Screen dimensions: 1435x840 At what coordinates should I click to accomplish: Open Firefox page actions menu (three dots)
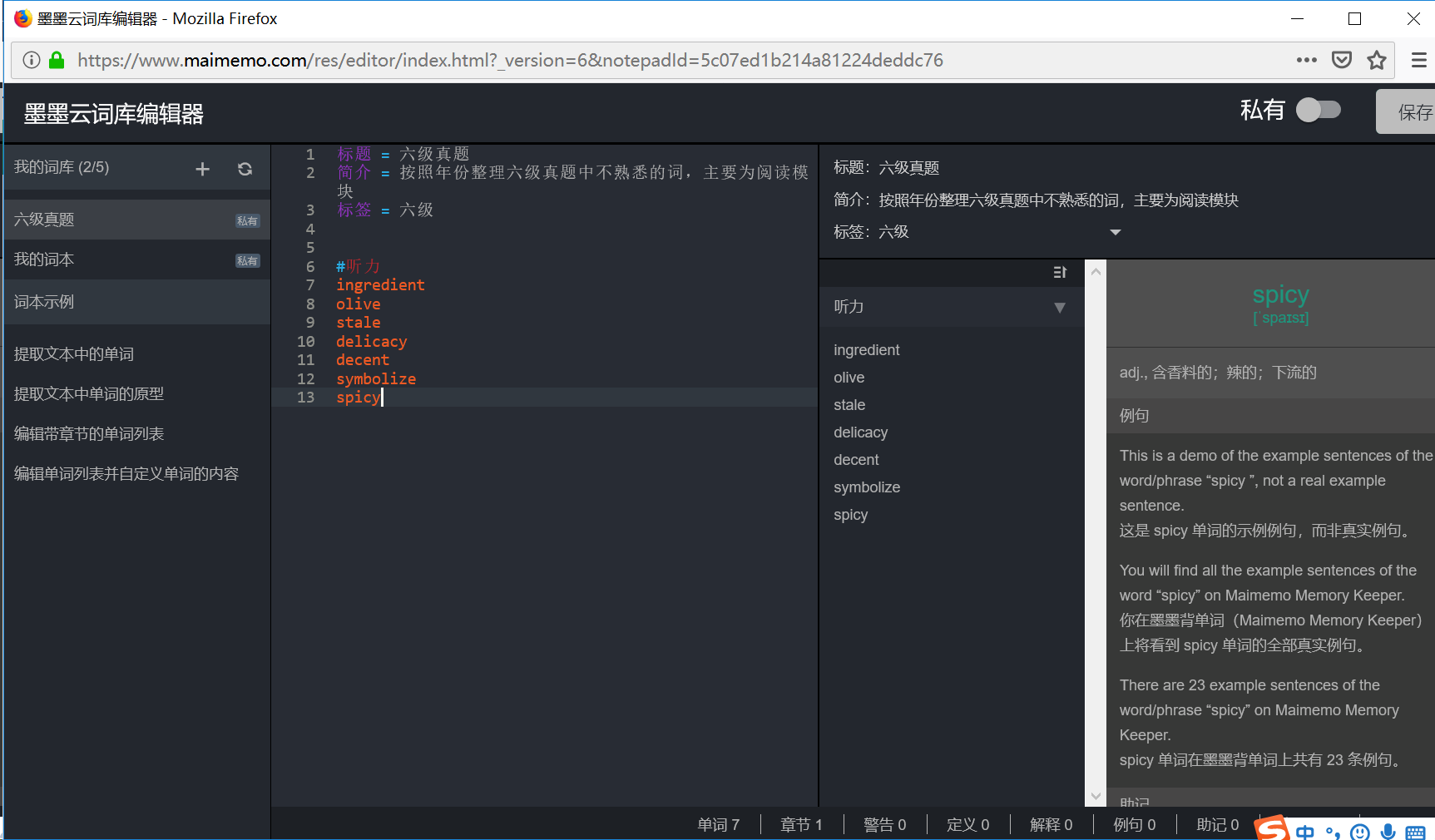click(1306, 60)
